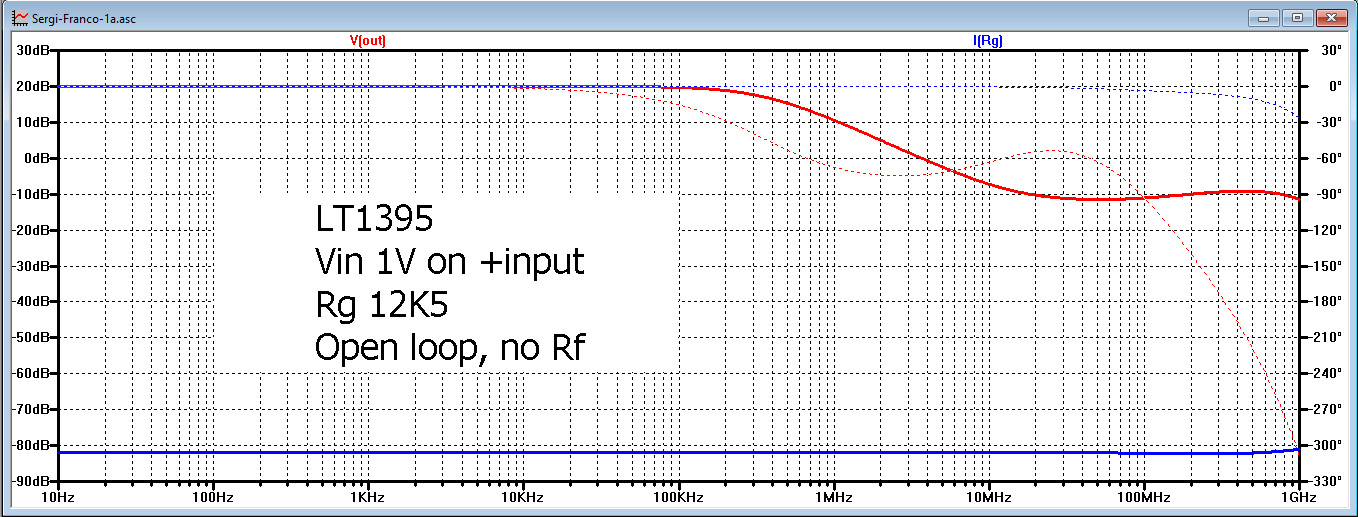
Task: Click the 10KHz frequency axis label
Action: coord(522,497)
